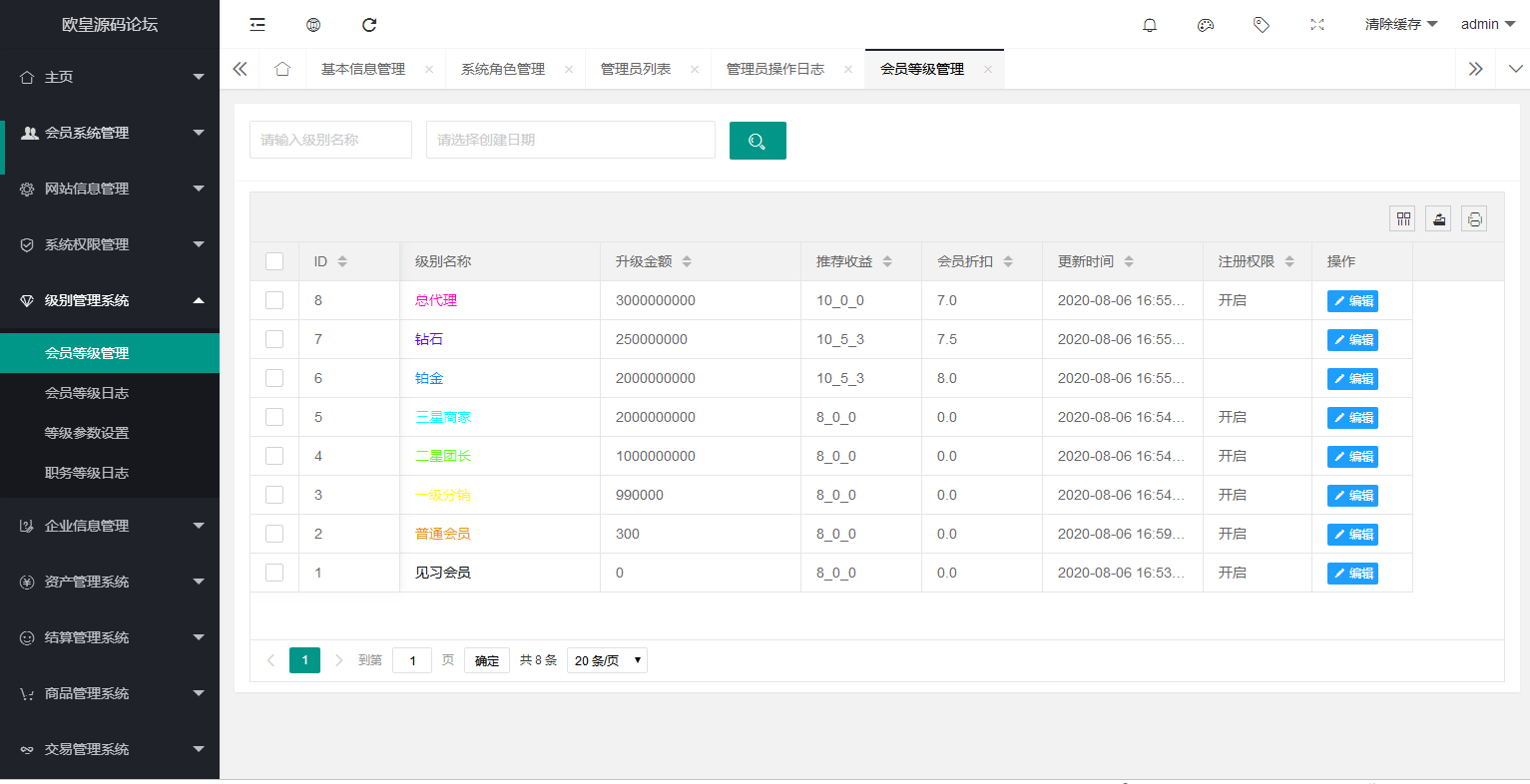Click the magnifying glass search button
Screen dimensions: 1530x784
tap(758, 140)
